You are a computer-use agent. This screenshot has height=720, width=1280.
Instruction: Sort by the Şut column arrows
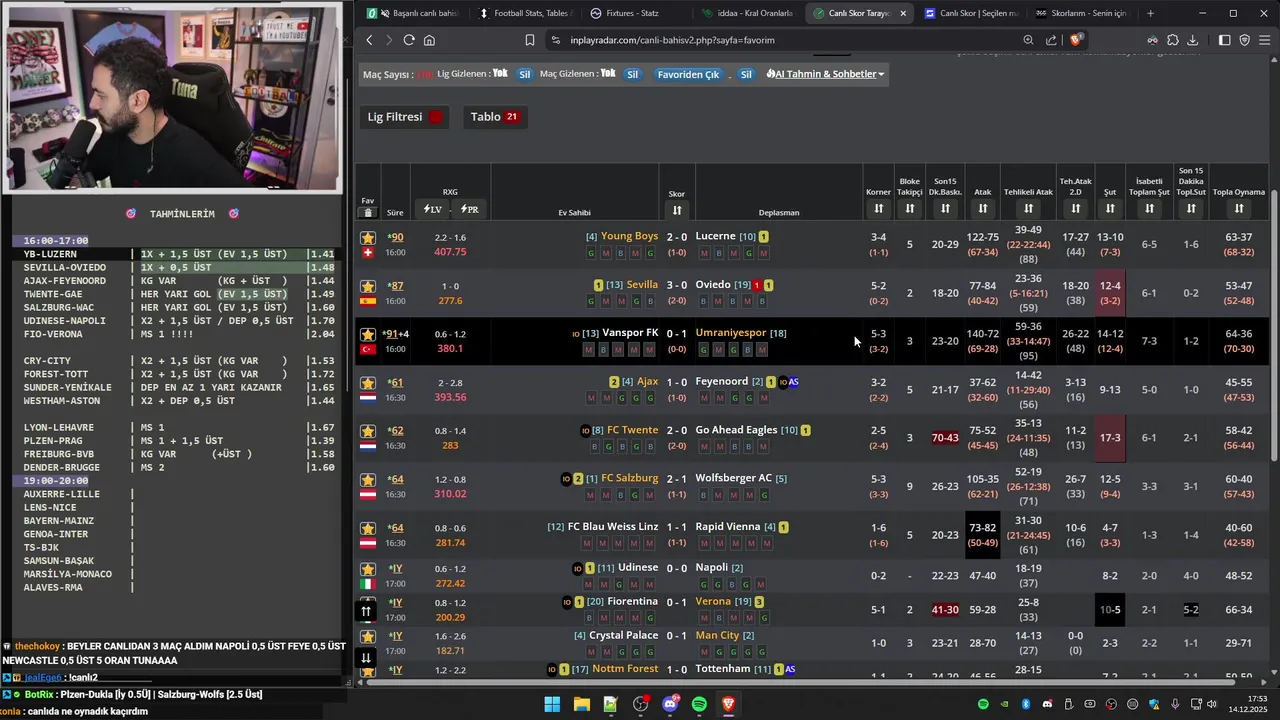click(1110, 208)
